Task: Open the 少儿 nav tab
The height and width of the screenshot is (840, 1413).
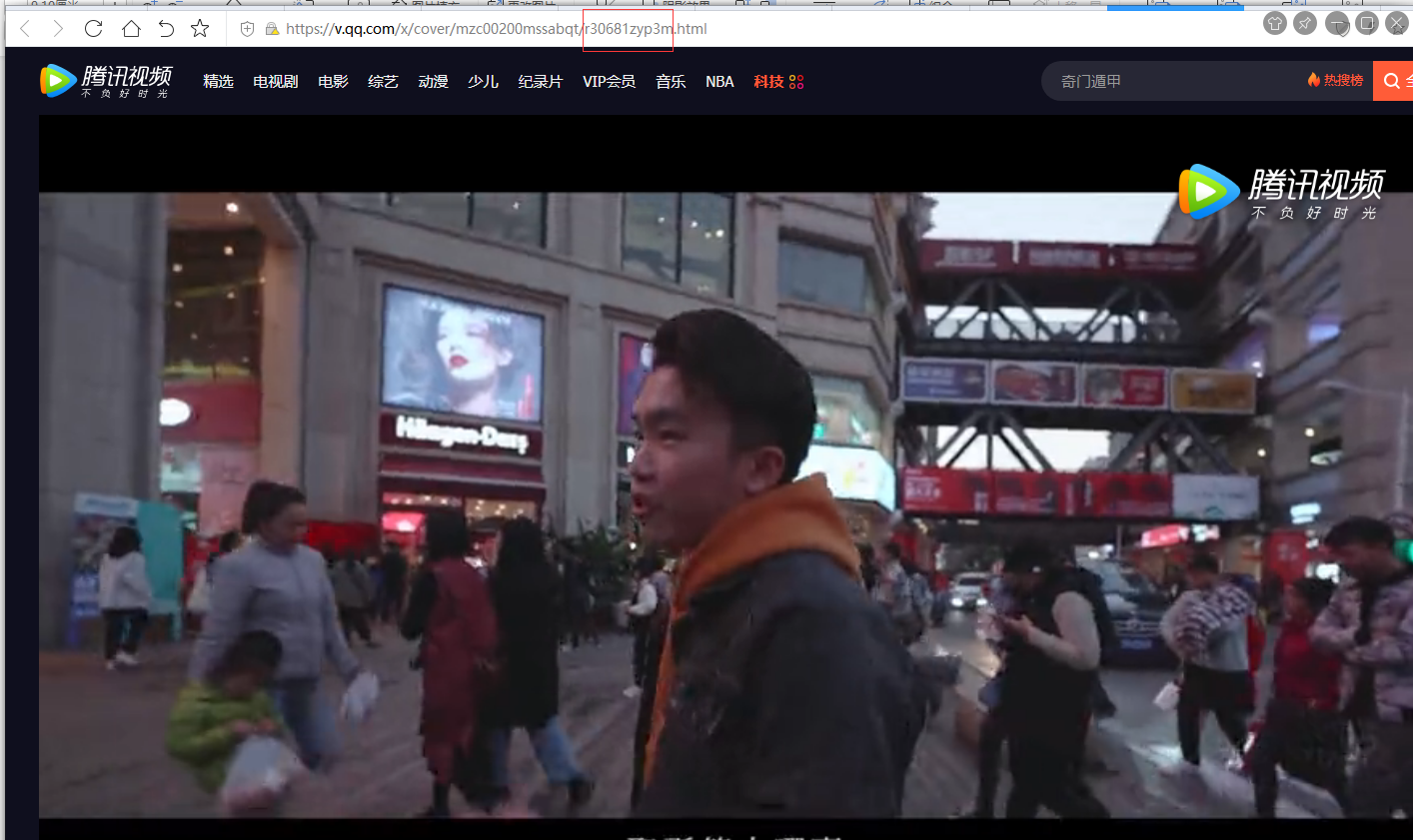Action: pyautogui.click(x=483, y=82)
